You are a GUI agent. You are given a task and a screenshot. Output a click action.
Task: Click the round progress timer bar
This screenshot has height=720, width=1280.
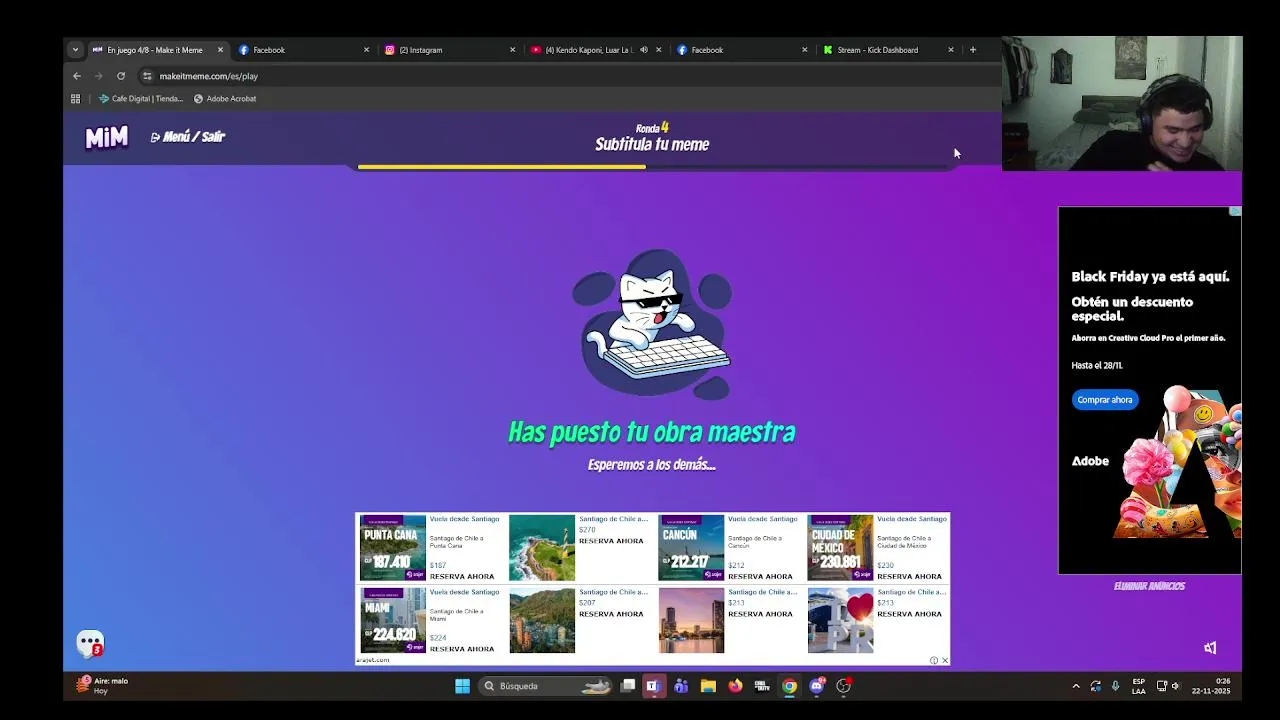(652, 167)
